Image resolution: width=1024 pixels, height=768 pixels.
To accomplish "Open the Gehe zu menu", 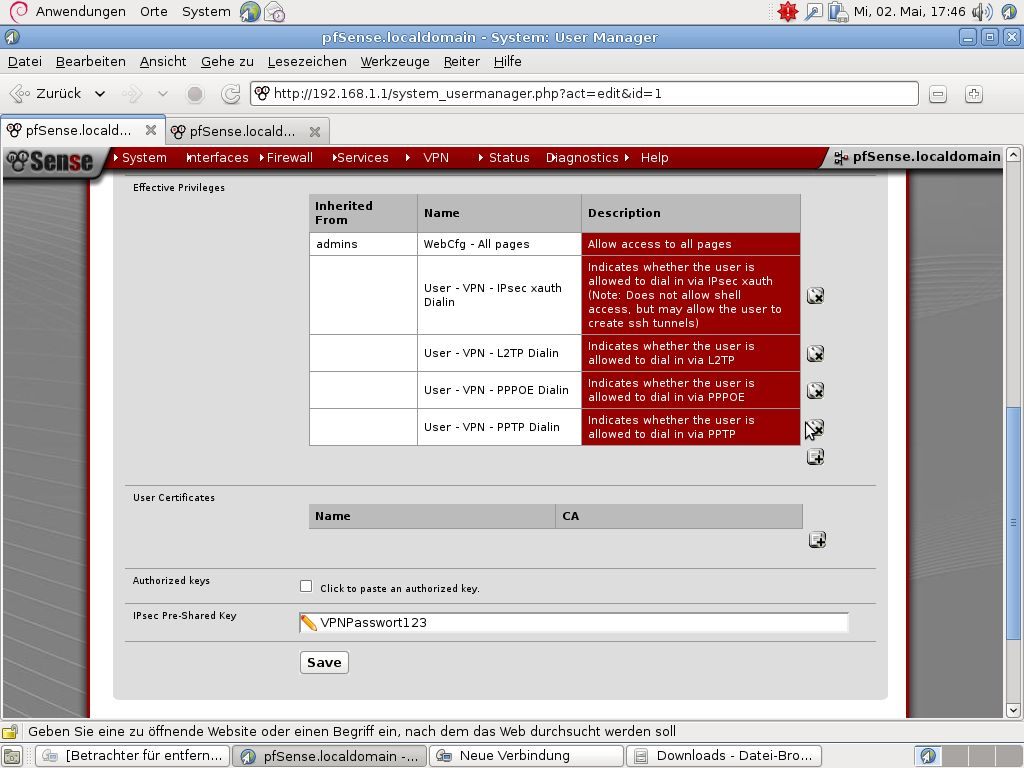I will pos(227,61).
